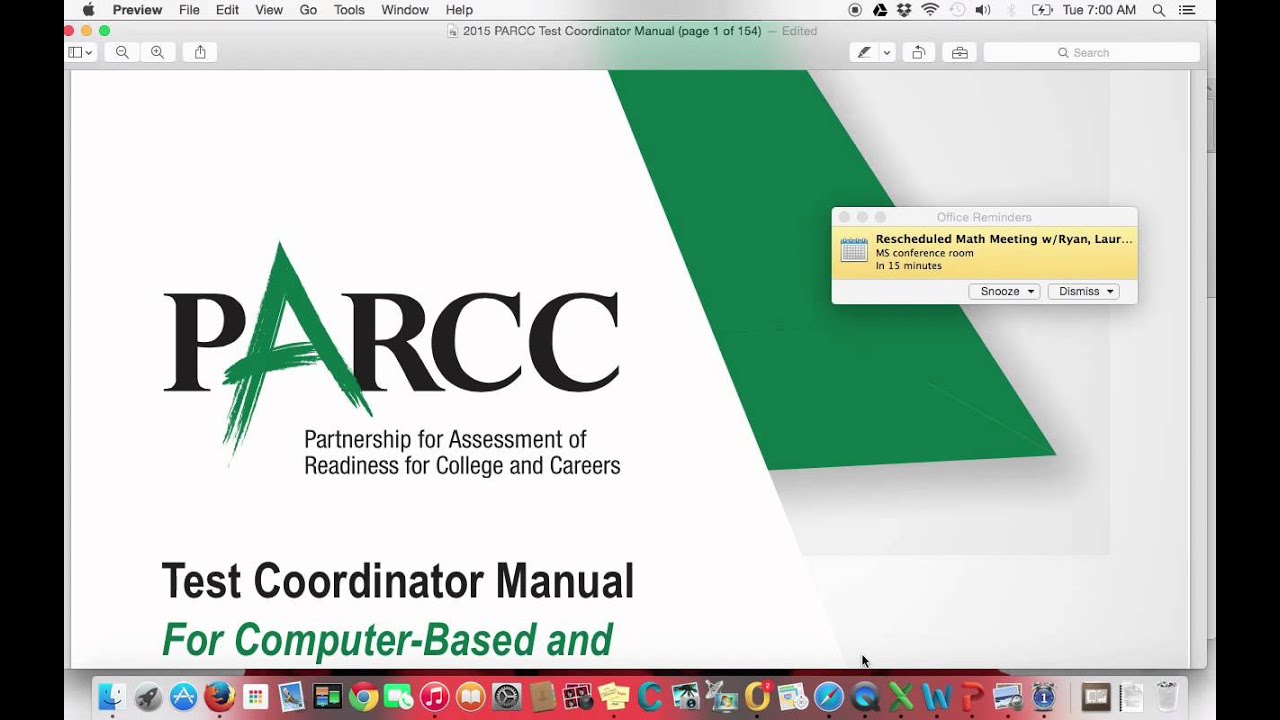Click the Bluetooth menu bar icon
1280x720 pixels.
click(x=1011, y=10)
